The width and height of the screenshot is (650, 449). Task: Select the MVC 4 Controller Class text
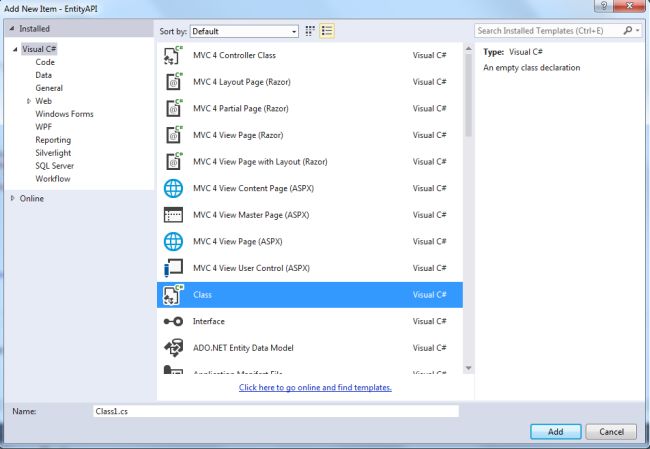pos(234,55)
